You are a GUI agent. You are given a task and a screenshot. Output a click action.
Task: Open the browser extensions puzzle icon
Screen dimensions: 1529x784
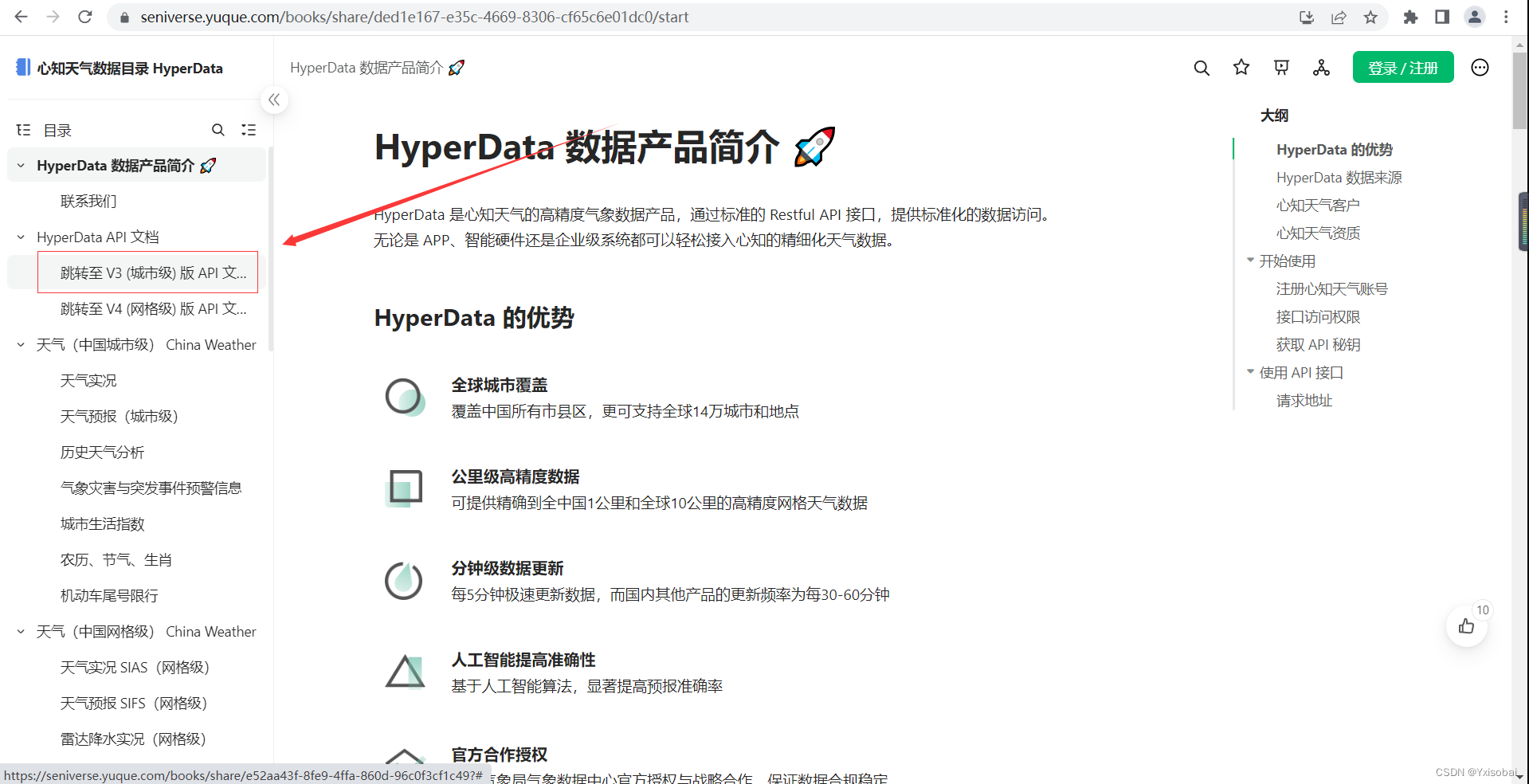pos(1410,17)
